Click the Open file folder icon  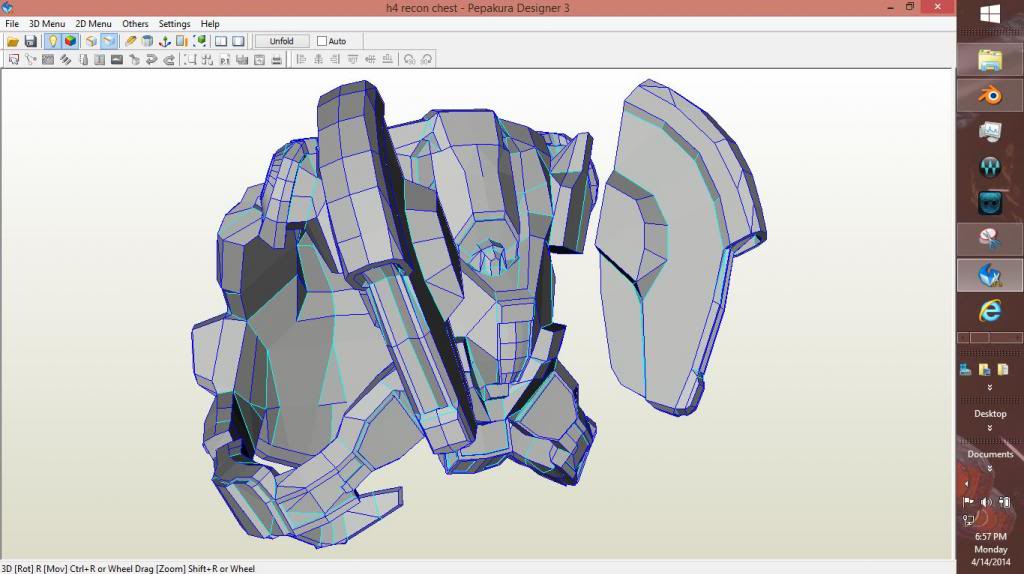13,41
